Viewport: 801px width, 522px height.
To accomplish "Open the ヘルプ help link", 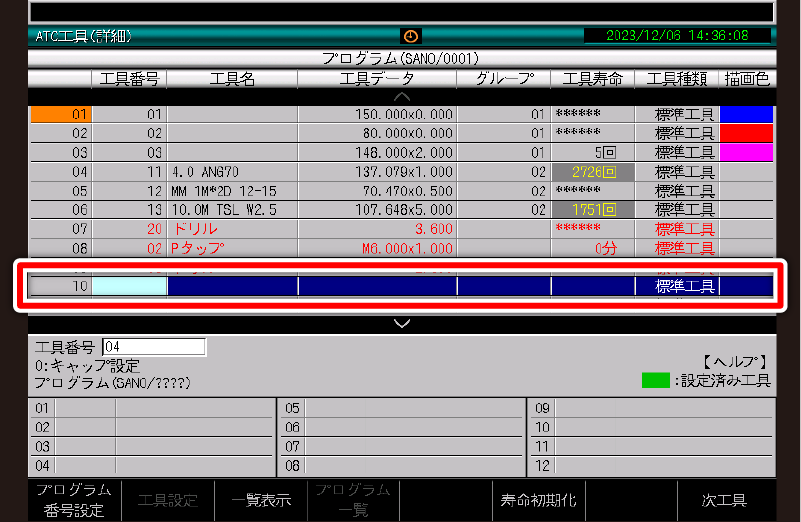I will 734,361.
